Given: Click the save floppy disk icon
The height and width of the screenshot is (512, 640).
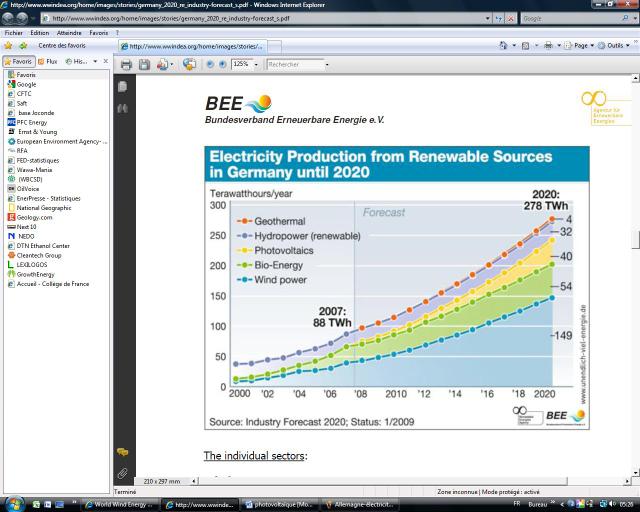Looking at the screenshot, I should pyautogui.click(x=145, y=64).
